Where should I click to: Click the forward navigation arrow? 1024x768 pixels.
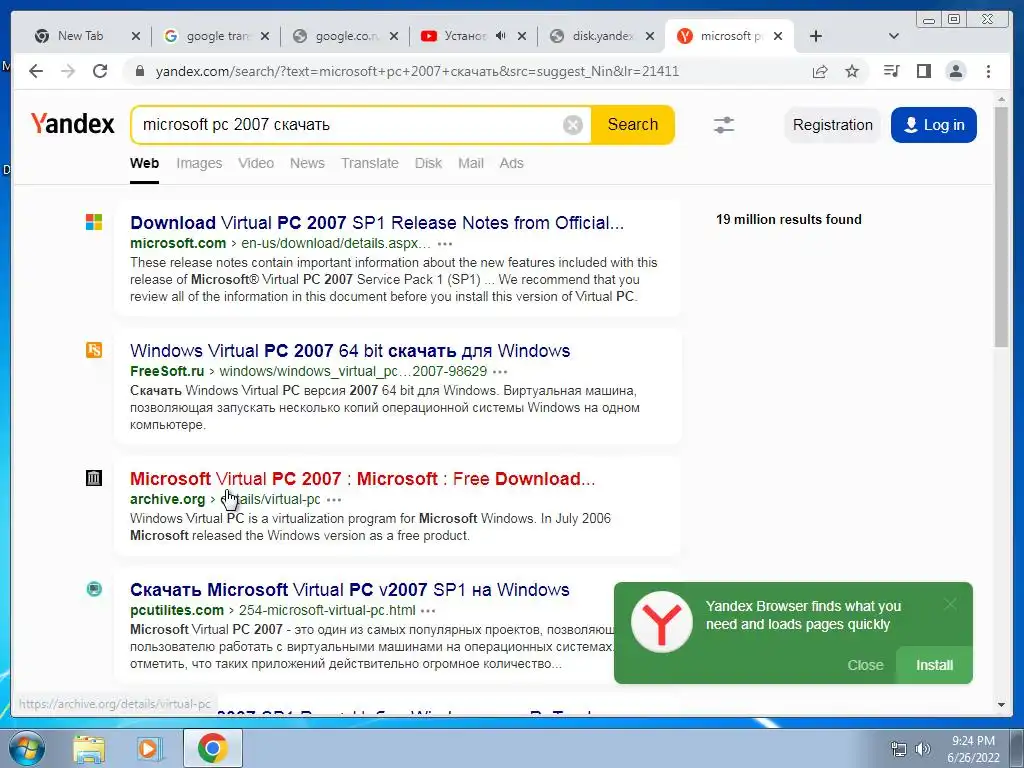tap(68, 71)
